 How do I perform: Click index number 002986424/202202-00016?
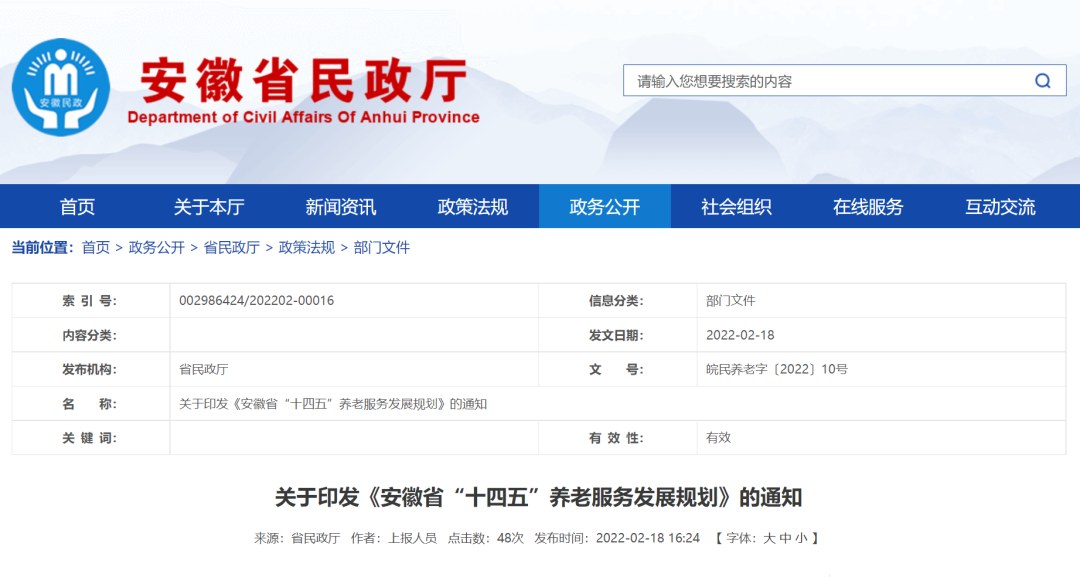click(256, 301)
